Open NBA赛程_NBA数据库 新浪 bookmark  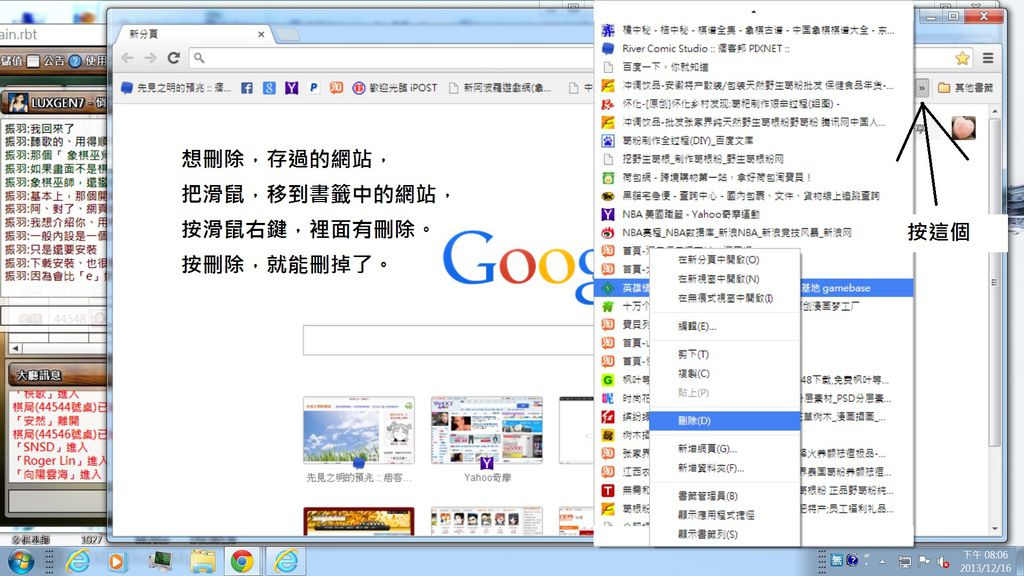pyautogui.click(x=754, y=232)
